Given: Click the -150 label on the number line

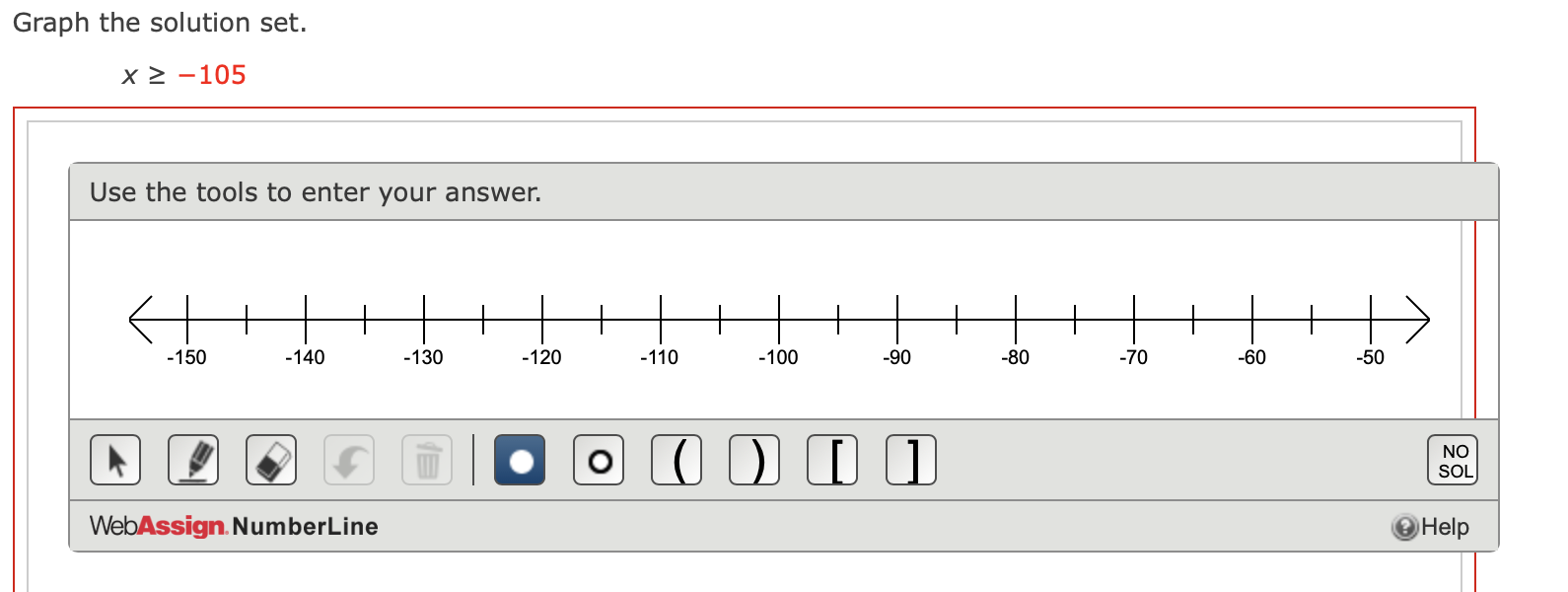Looking at the screenshot, I should coord(188,358).
